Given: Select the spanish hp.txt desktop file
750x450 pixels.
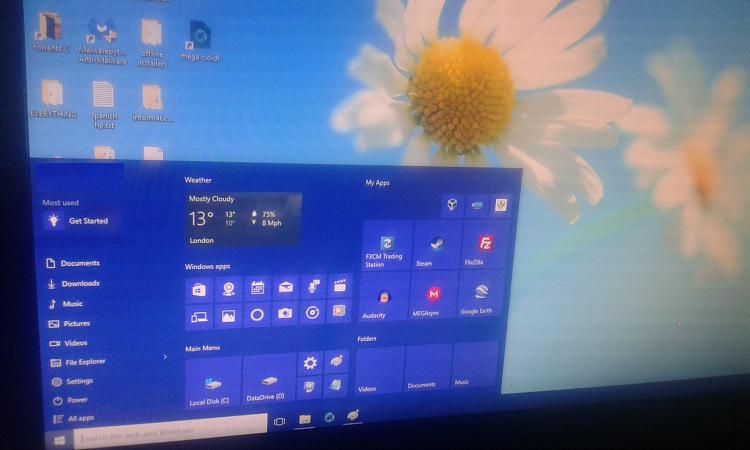Looking at the screenshot, I should click(104, 105).
